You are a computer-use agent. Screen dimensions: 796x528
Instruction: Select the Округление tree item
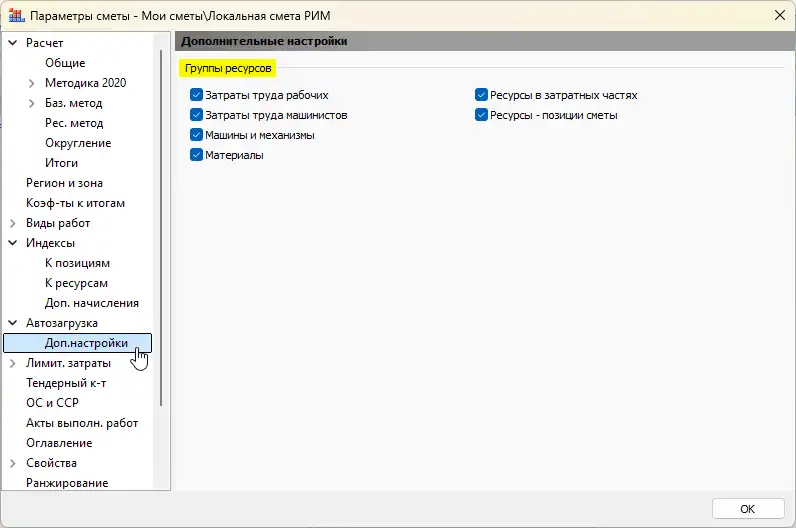pos(78,143)
